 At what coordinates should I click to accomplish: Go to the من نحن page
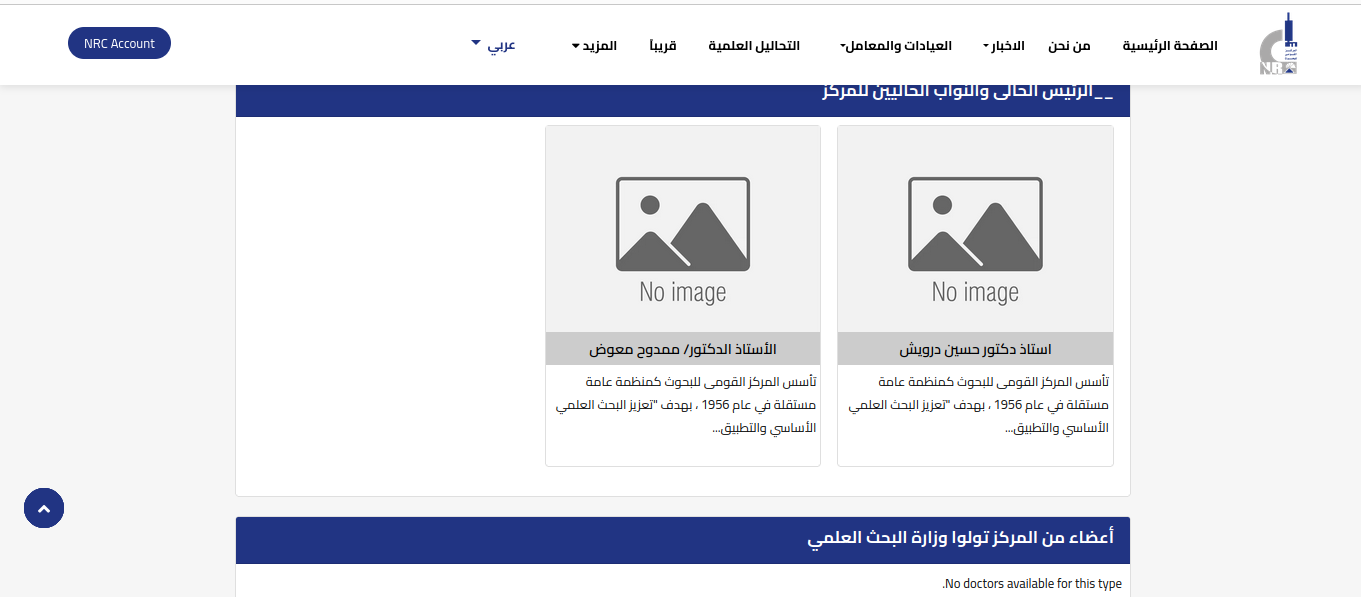click(1069, 46)
